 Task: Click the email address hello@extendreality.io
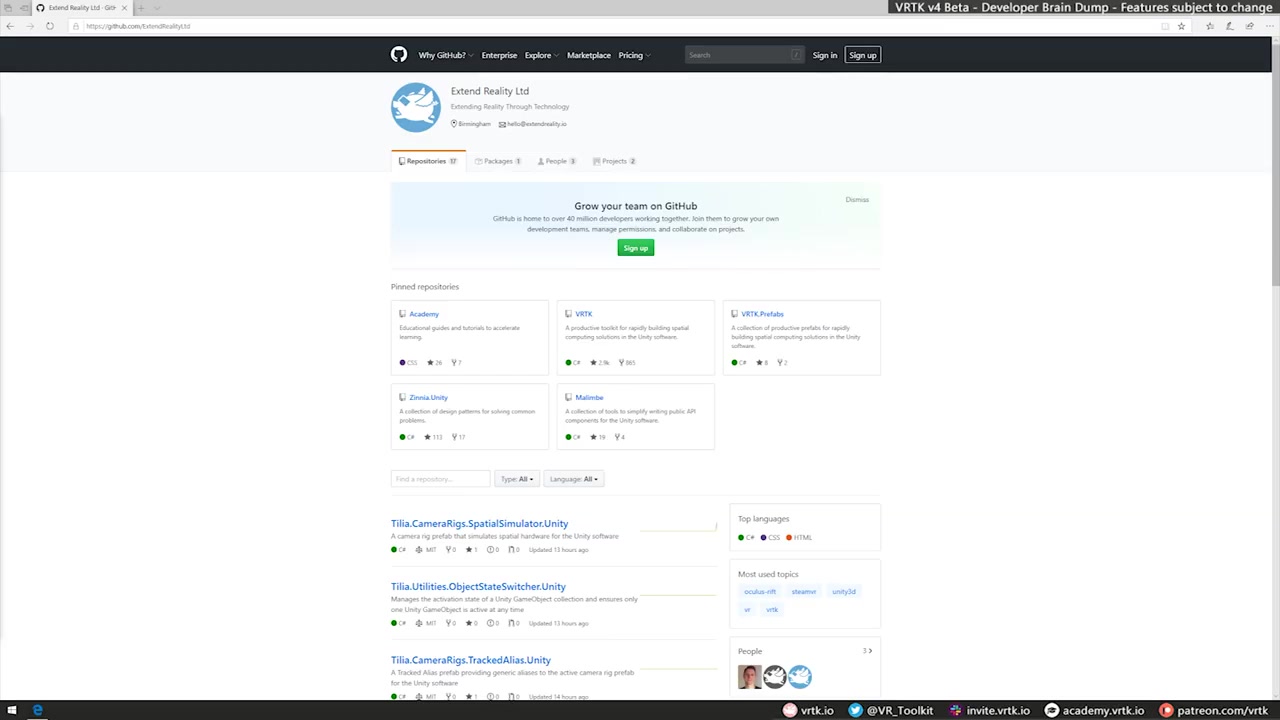coord(537,123)
